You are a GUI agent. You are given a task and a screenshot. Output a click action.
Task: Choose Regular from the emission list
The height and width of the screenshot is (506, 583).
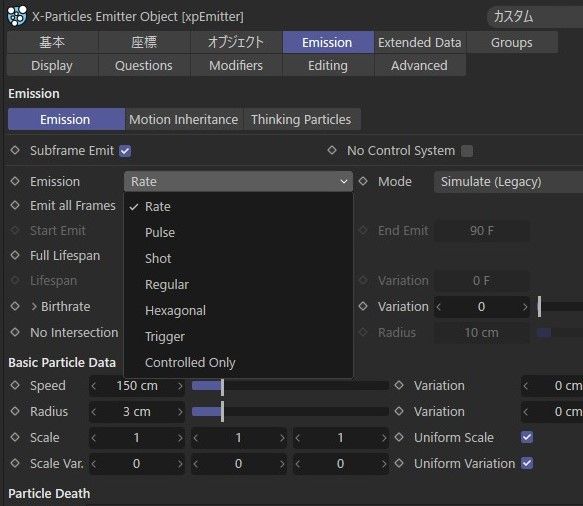(238, 284)
